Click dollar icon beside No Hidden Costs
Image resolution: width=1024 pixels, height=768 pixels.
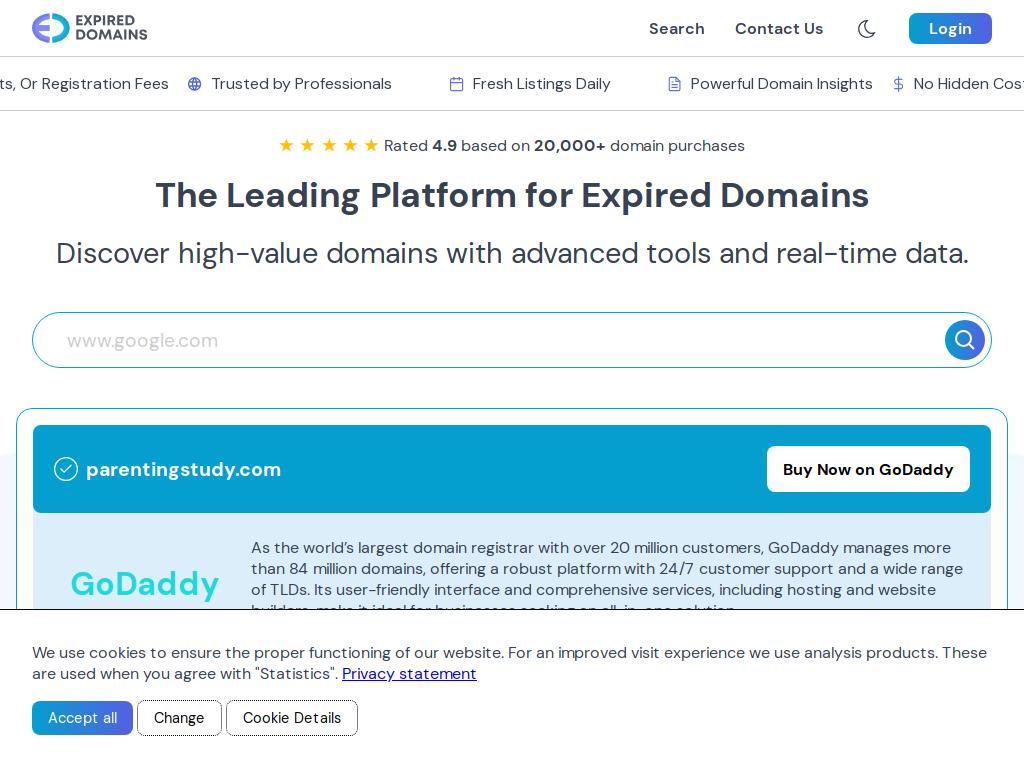coord(899,84)
